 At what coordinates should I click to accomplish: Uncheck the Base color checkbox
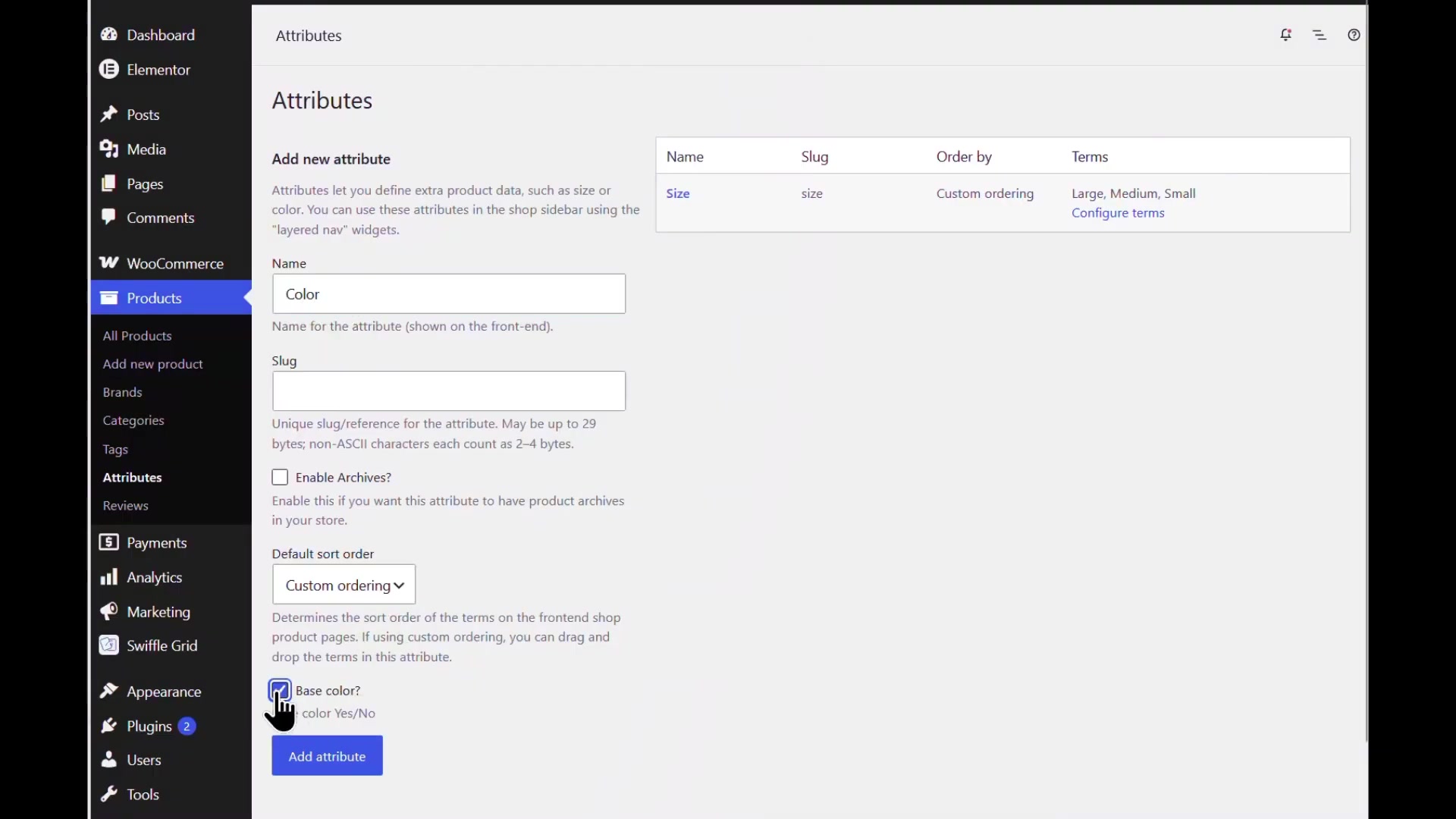[280, 690]
